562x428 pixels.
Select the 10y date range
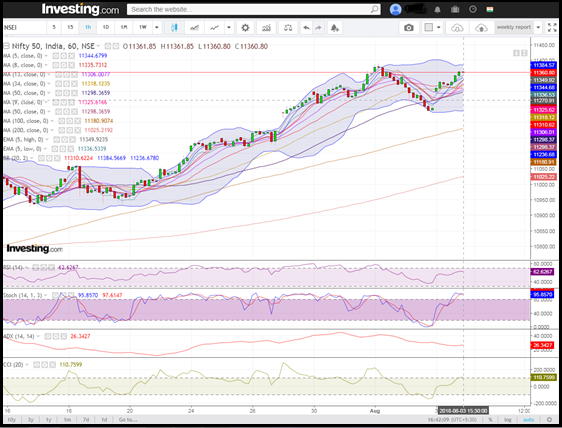pyautogui.click(x=11, y=420)
